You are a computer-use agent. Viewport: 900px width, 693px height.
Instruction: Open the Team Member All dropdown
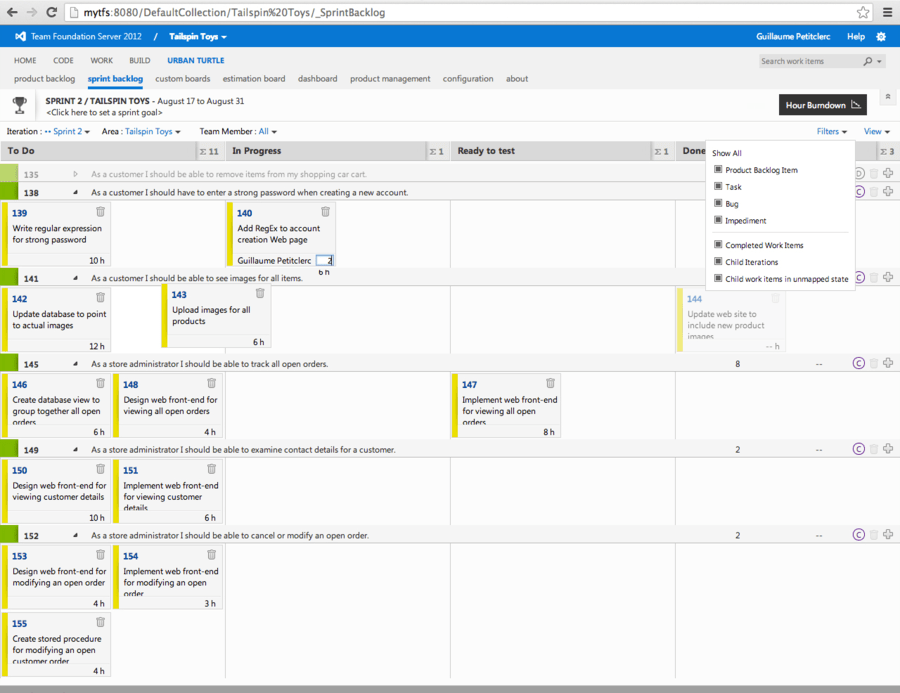267,131
